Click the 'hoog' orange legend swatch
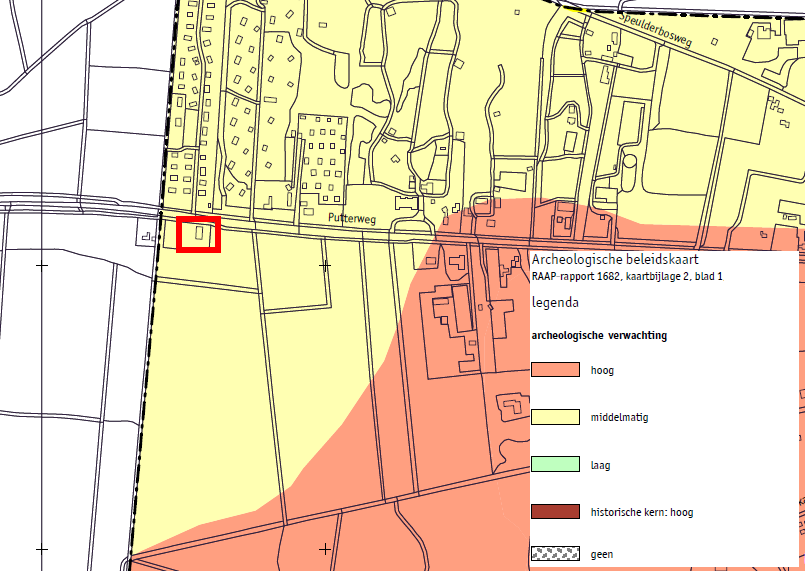 [555, 369]
